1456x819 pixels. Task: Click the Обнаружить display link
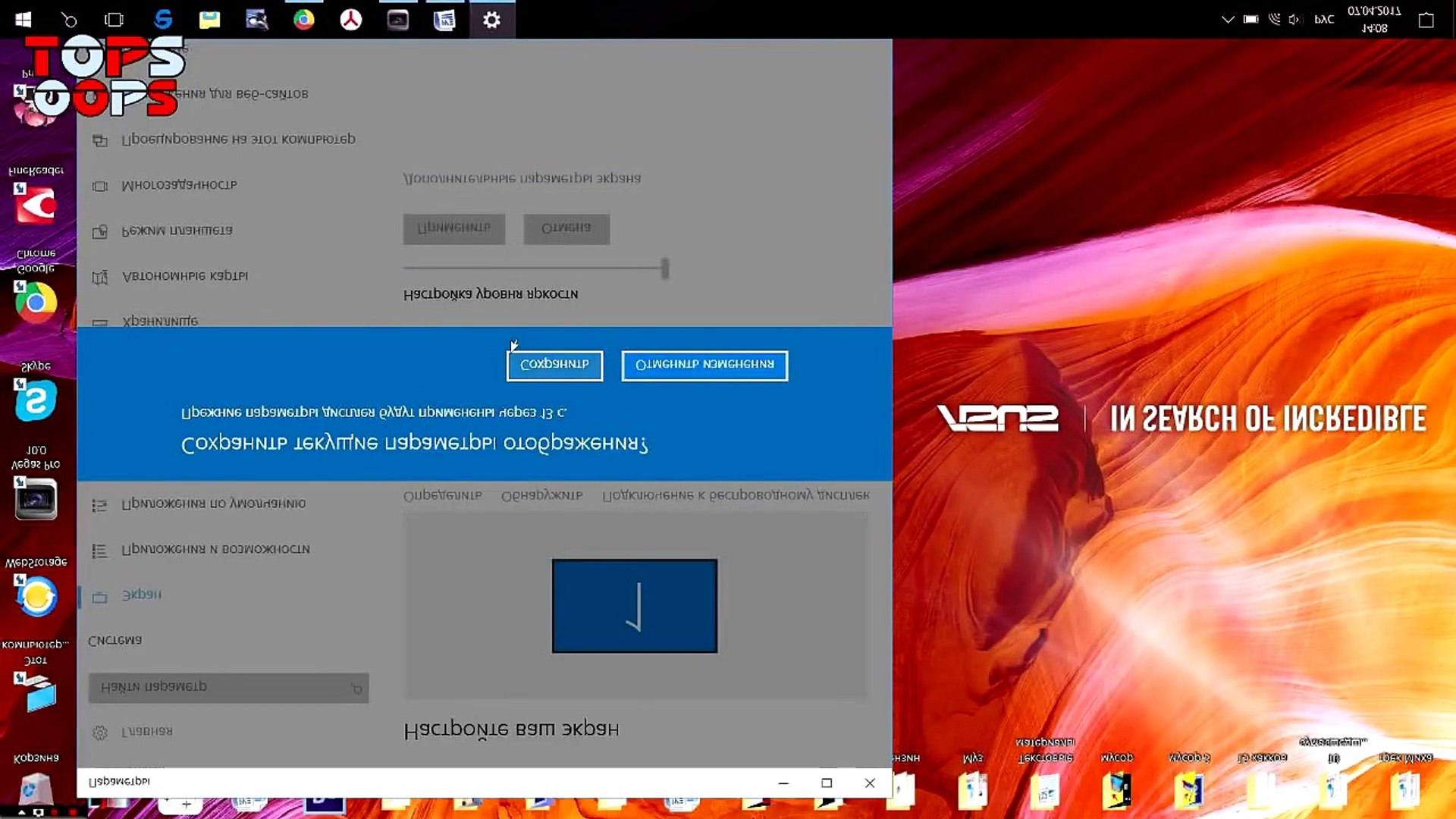click(541, 495)
